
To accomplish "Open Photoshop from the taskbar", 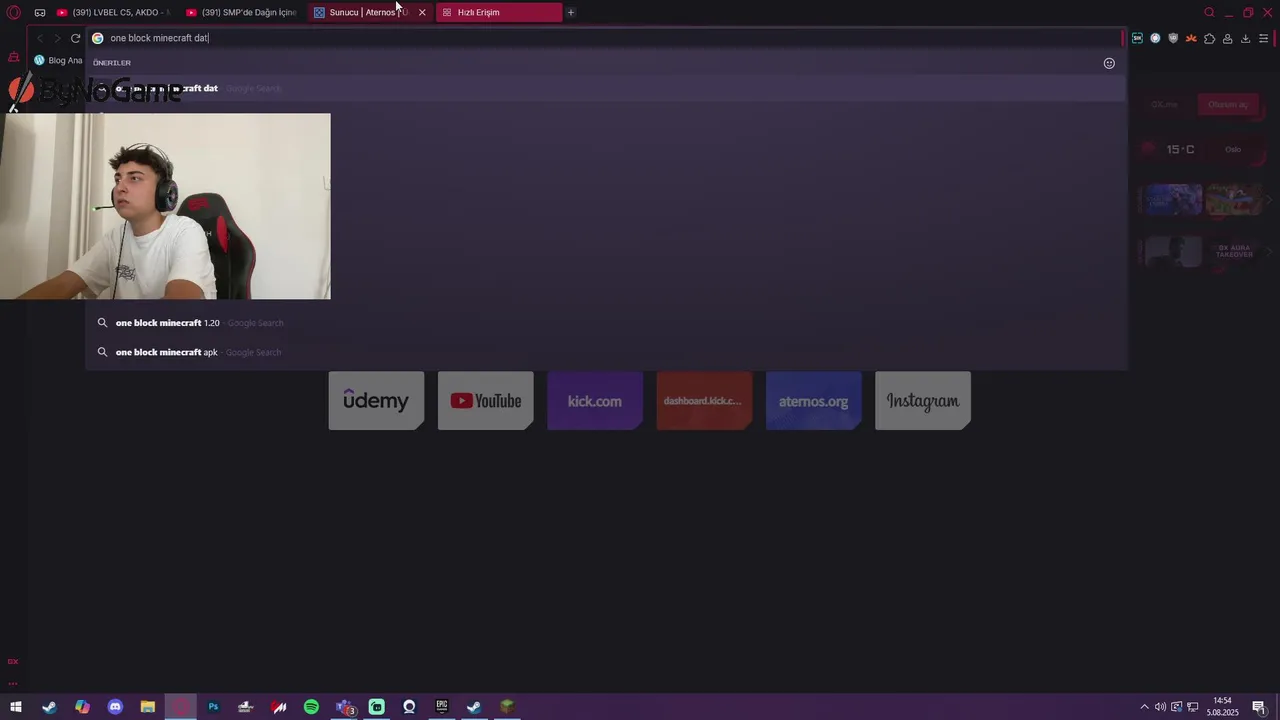I will point(213,707).
